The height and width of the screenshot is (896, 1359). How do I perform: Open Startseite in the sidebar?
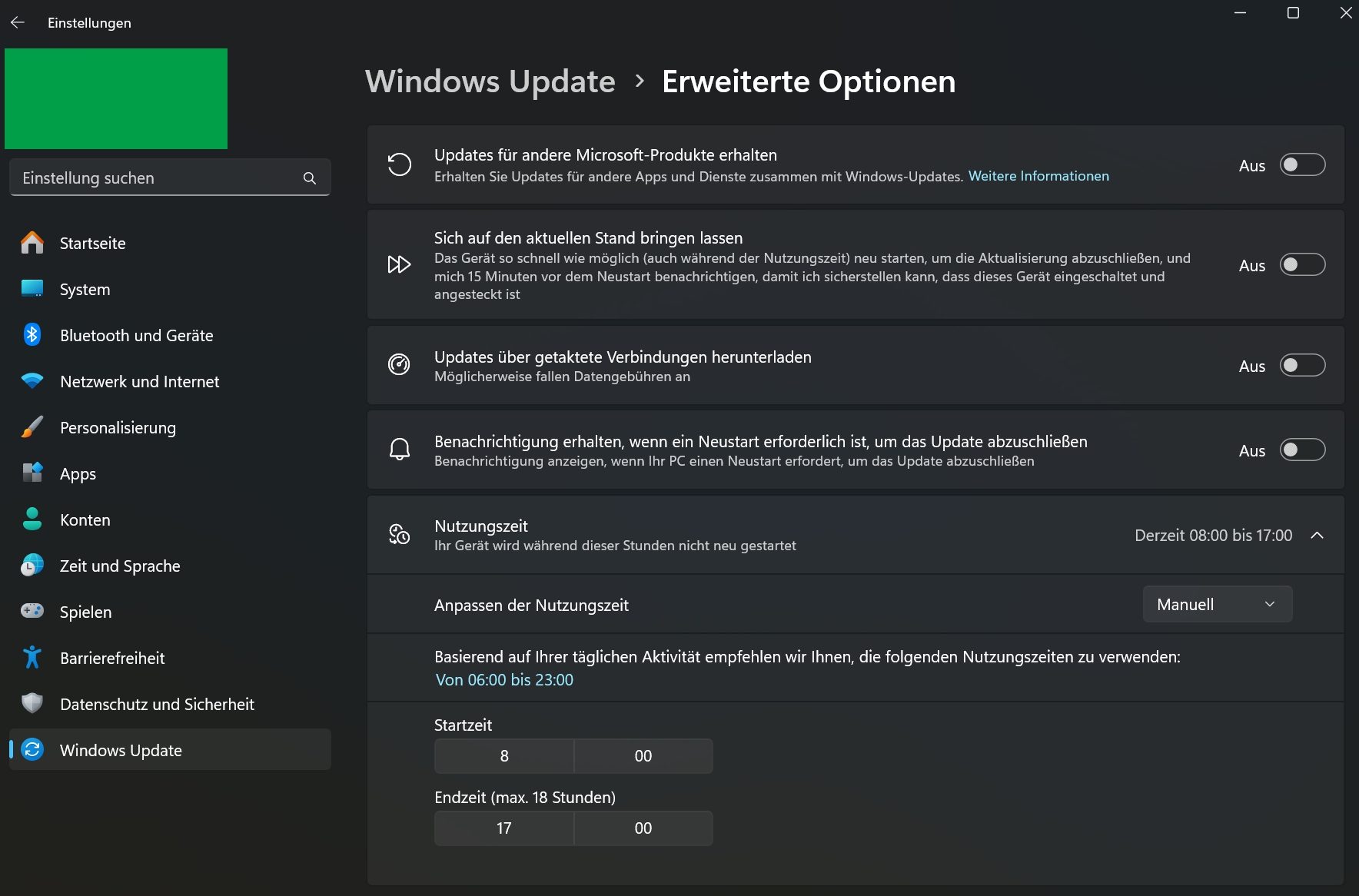pyautogui.click(x=170, y=243)
